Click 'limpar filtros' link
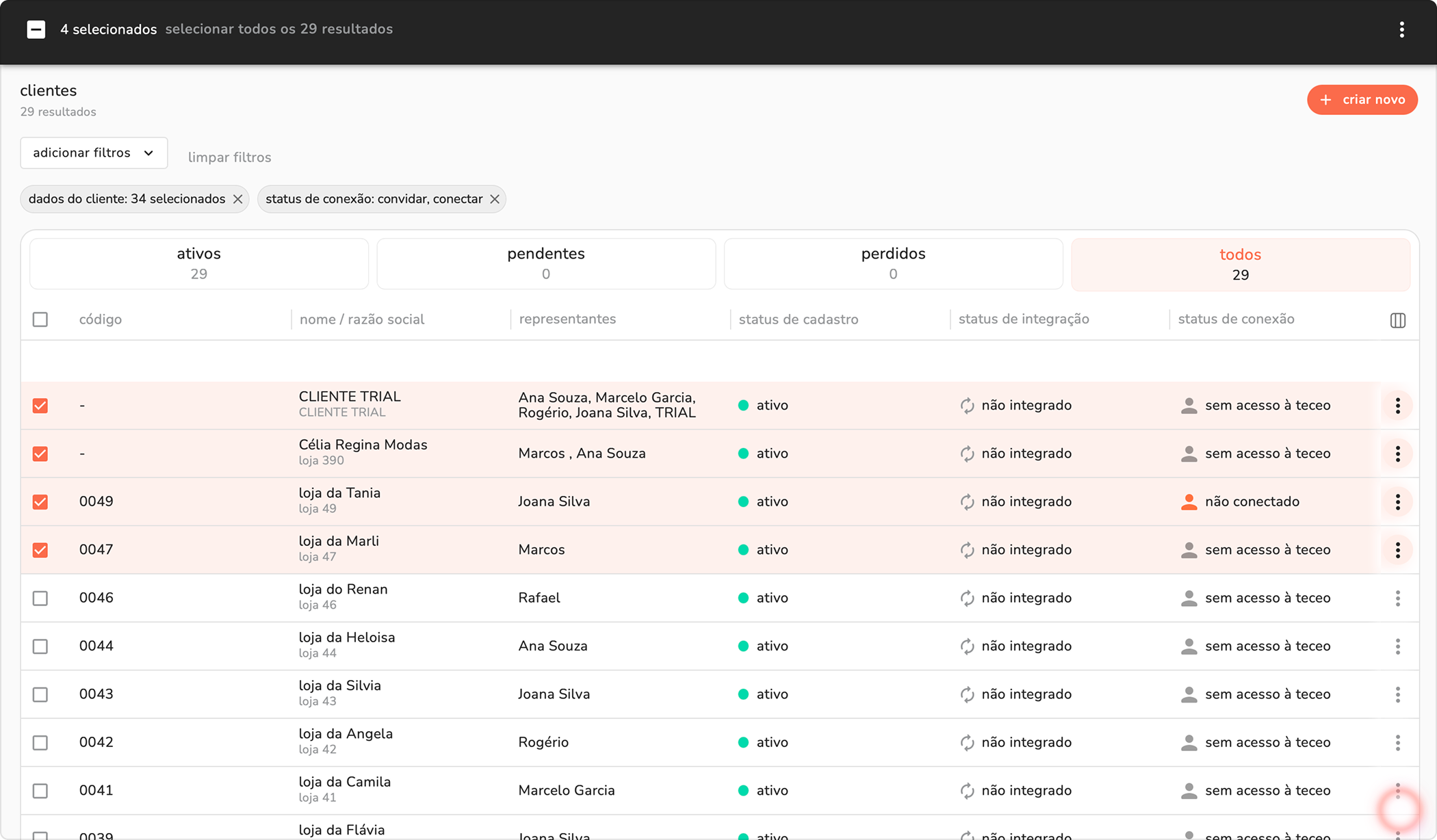1437x840 pixels. coord(229,157)
